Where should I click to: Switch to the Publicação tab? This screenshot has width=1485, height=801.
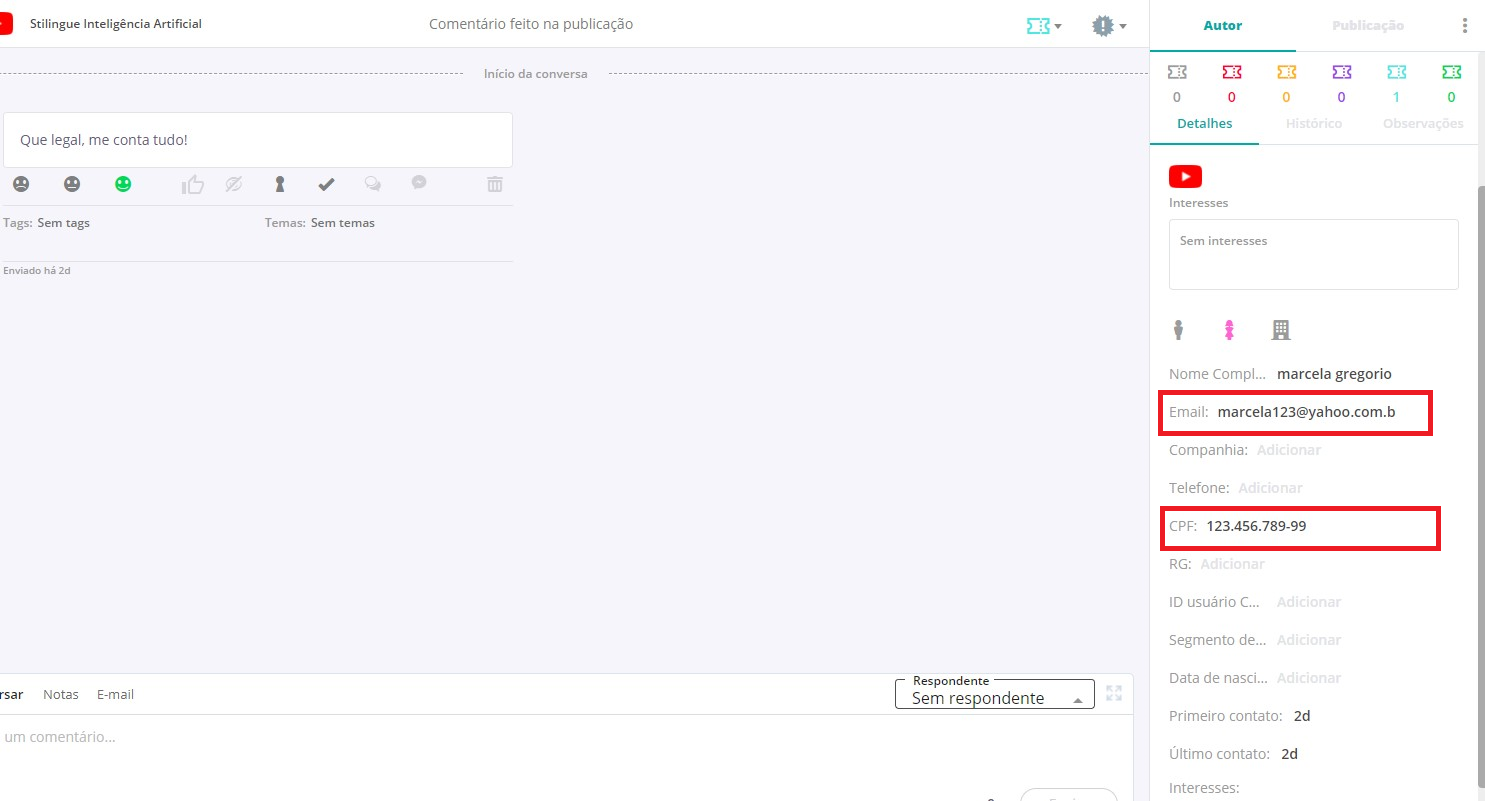tap(1367, 25)
